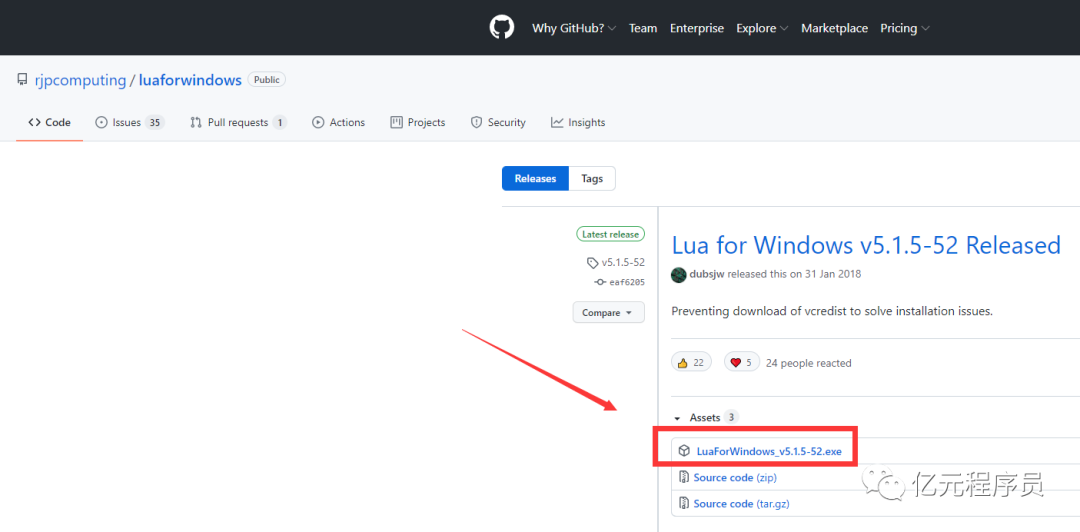The width and height of the screenshot is (1080, 532).
Task: Download Source code (tar.gz)
Action: [741, 504]
